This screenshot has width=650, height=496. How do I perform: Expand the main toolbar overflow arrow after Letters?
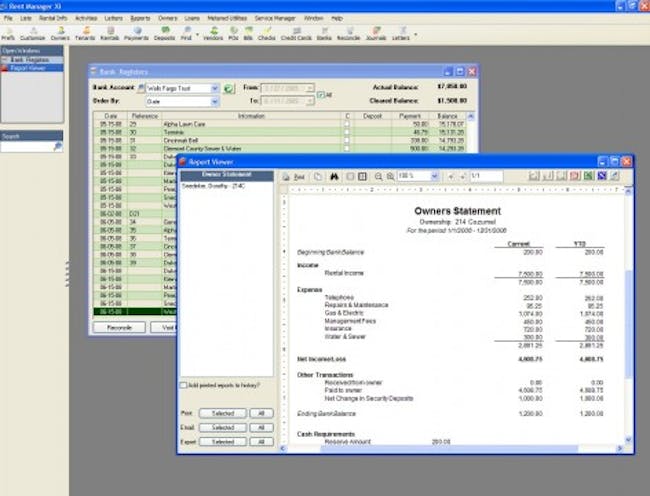pos(415,35)
